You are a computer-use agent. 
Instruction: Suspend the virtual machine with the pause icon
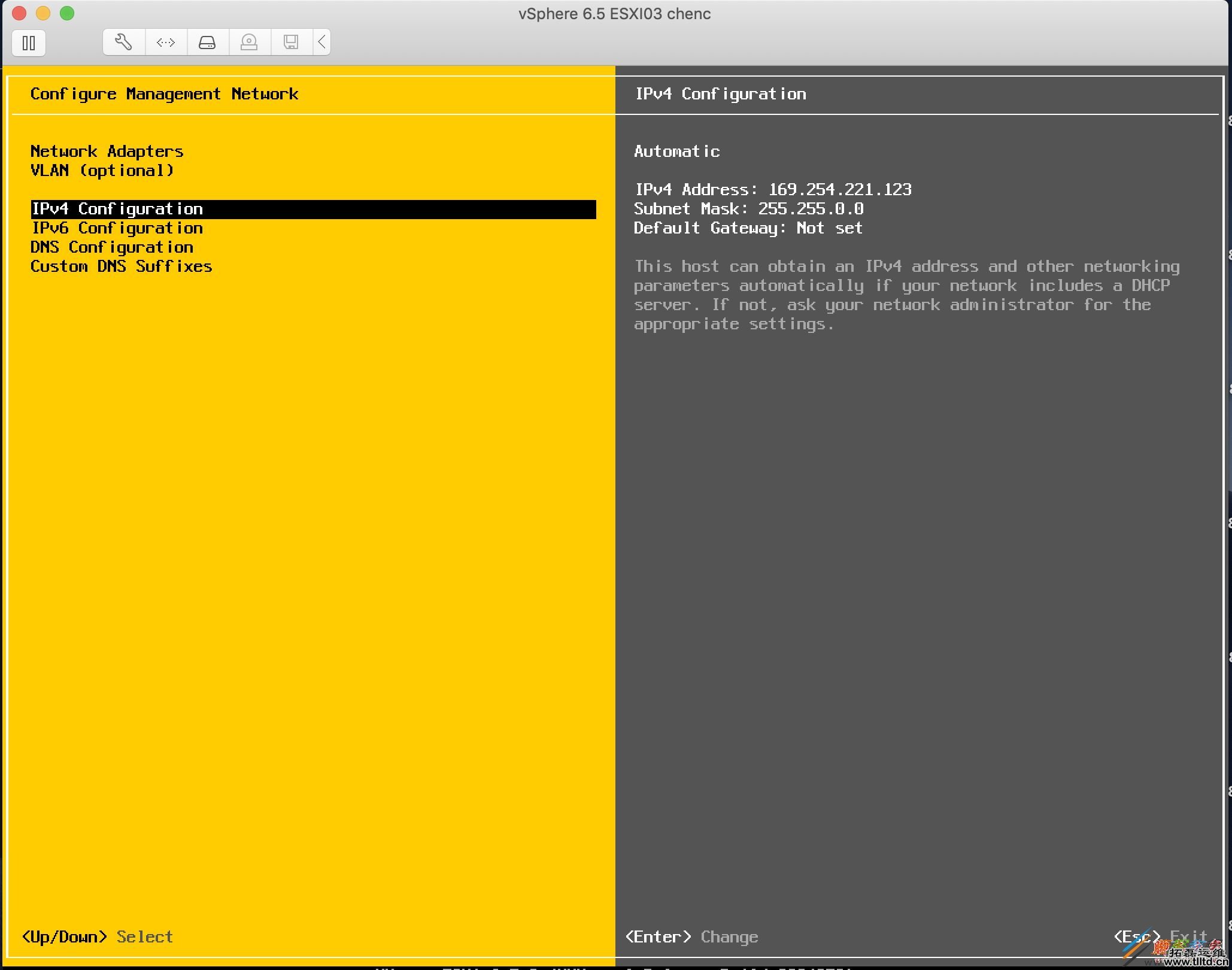pyautogui.click(x=28, y=43)
